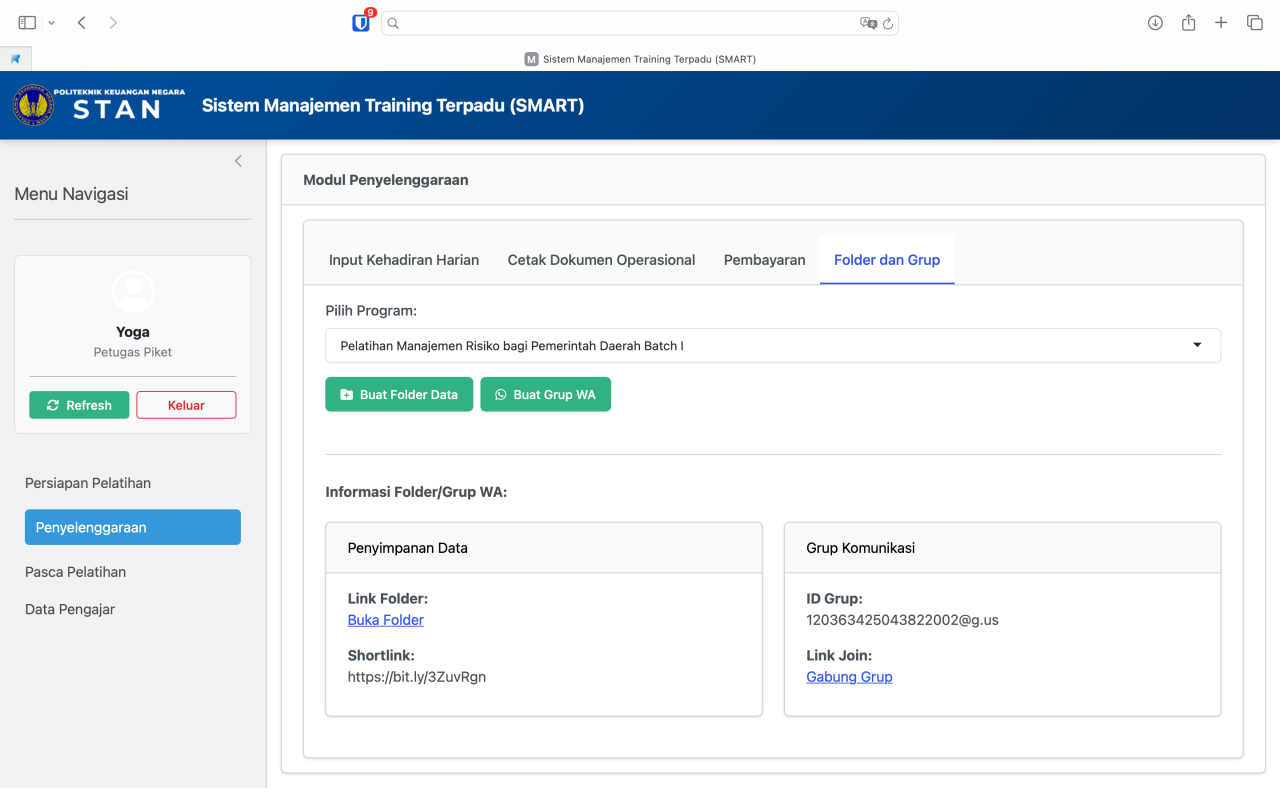Image resolution: width=1280 pixels, height=800 pixels.
Task: Click the Buat Grup WA button
Action: click(x=545, y=395)
